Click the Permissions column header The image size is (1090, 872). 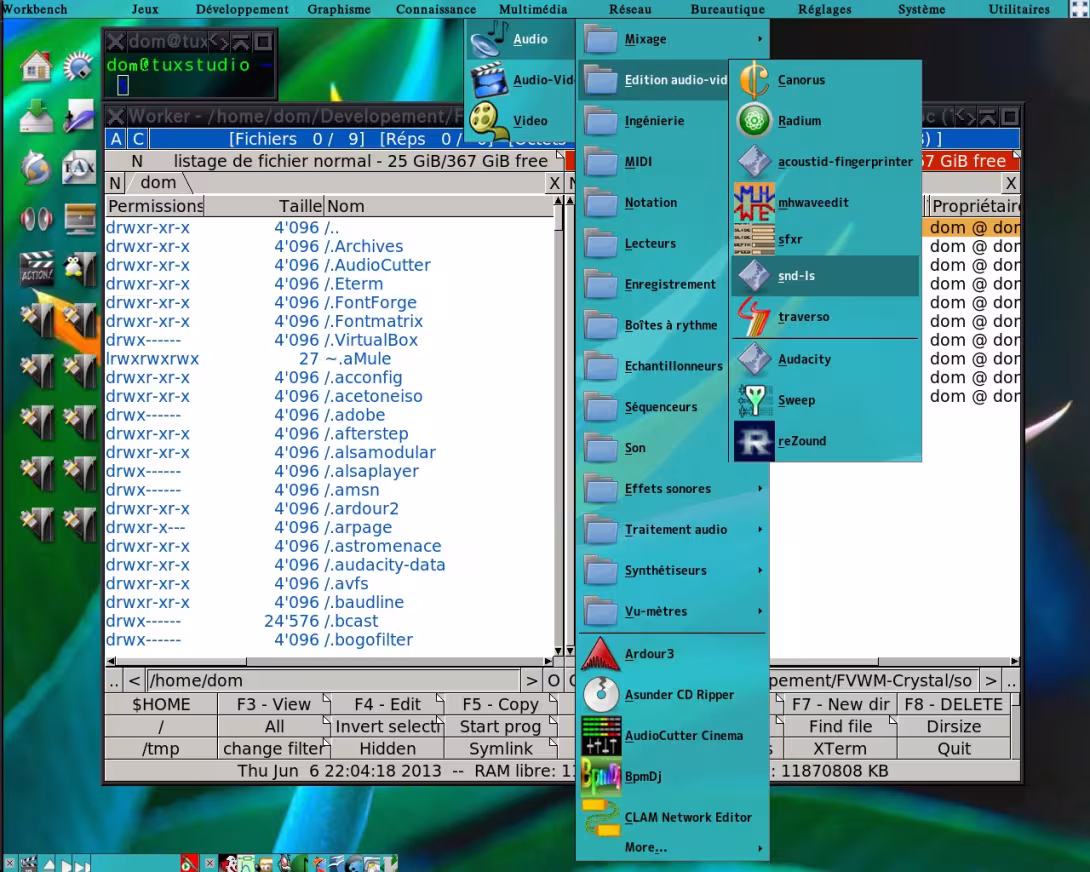point(155,207)
